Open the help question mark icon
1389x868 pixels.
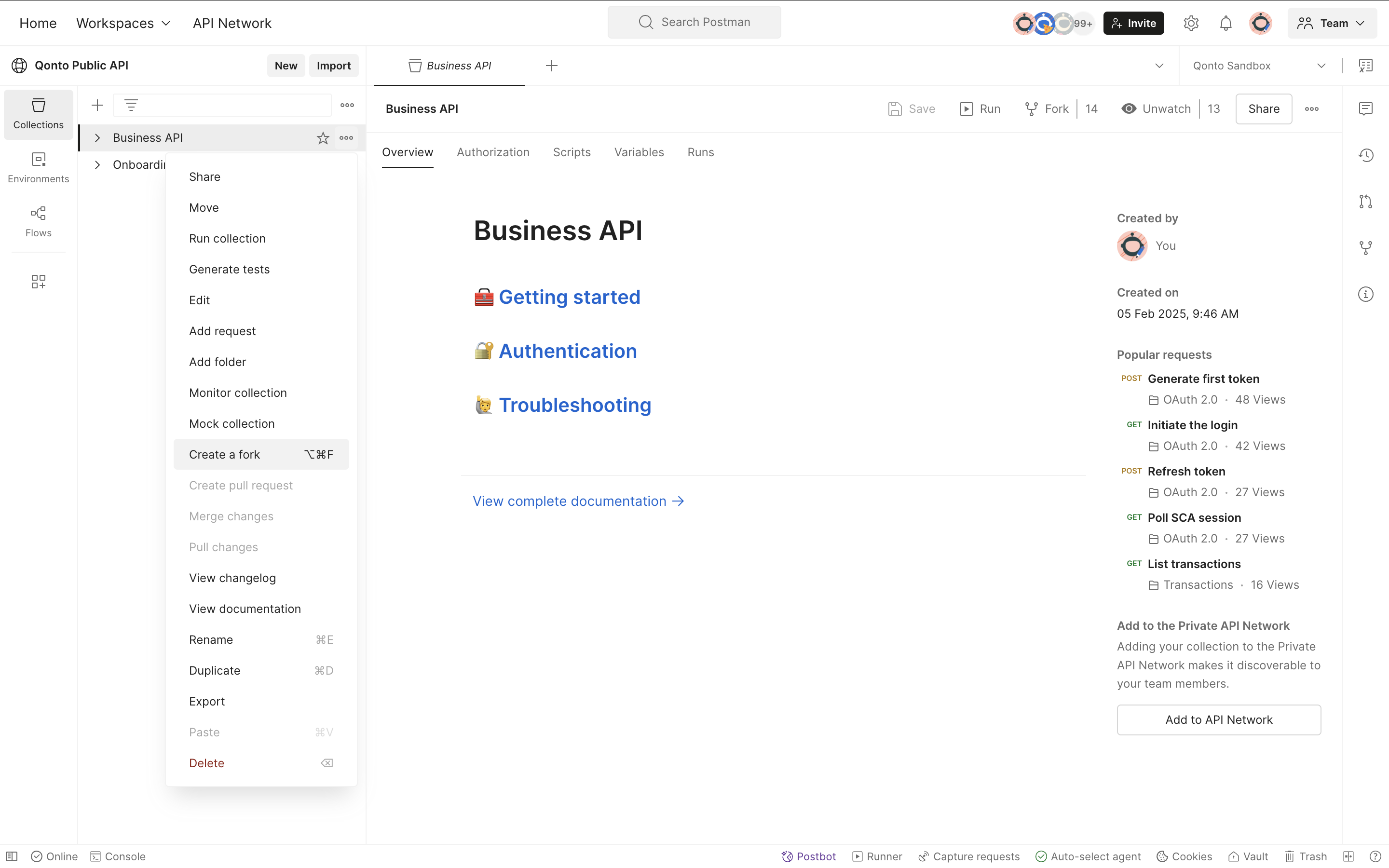(x=1375, y=856)
